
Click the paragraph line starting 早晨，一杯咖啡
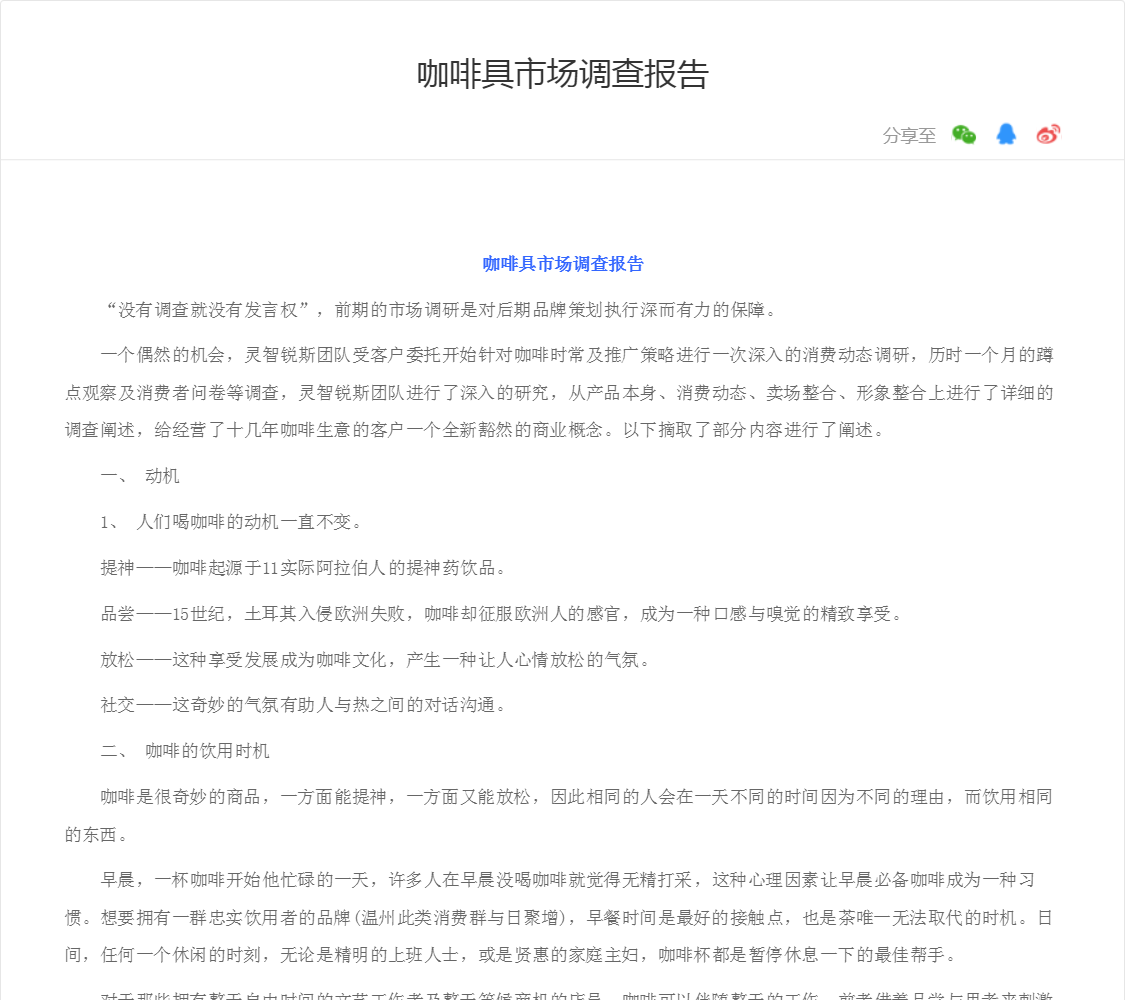[x=568, y=880]
